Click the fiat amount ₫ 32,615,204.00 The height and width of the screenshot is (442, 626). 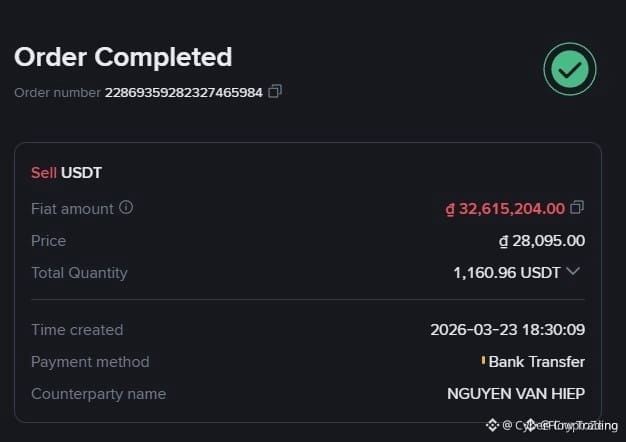click(x=505, y=209)
